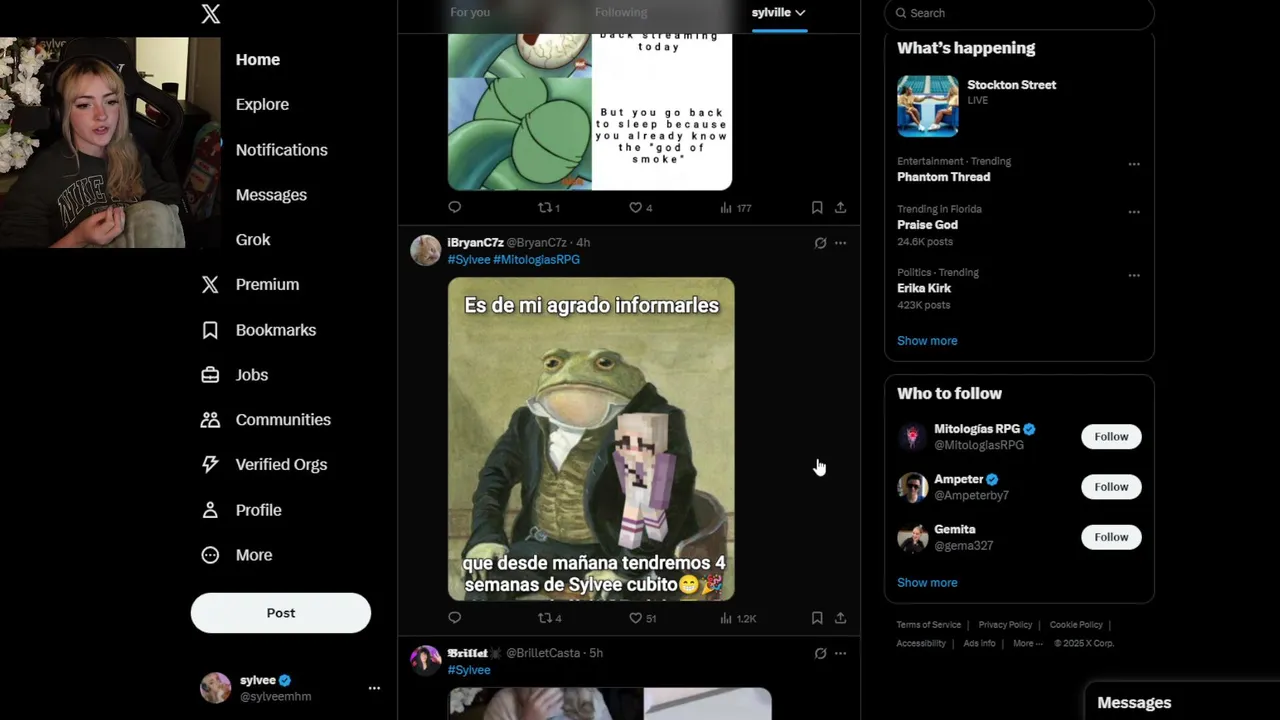Viewport: 1280px width, 720px height.
Task: Click the Communities people icon
Action: [210, 420]
